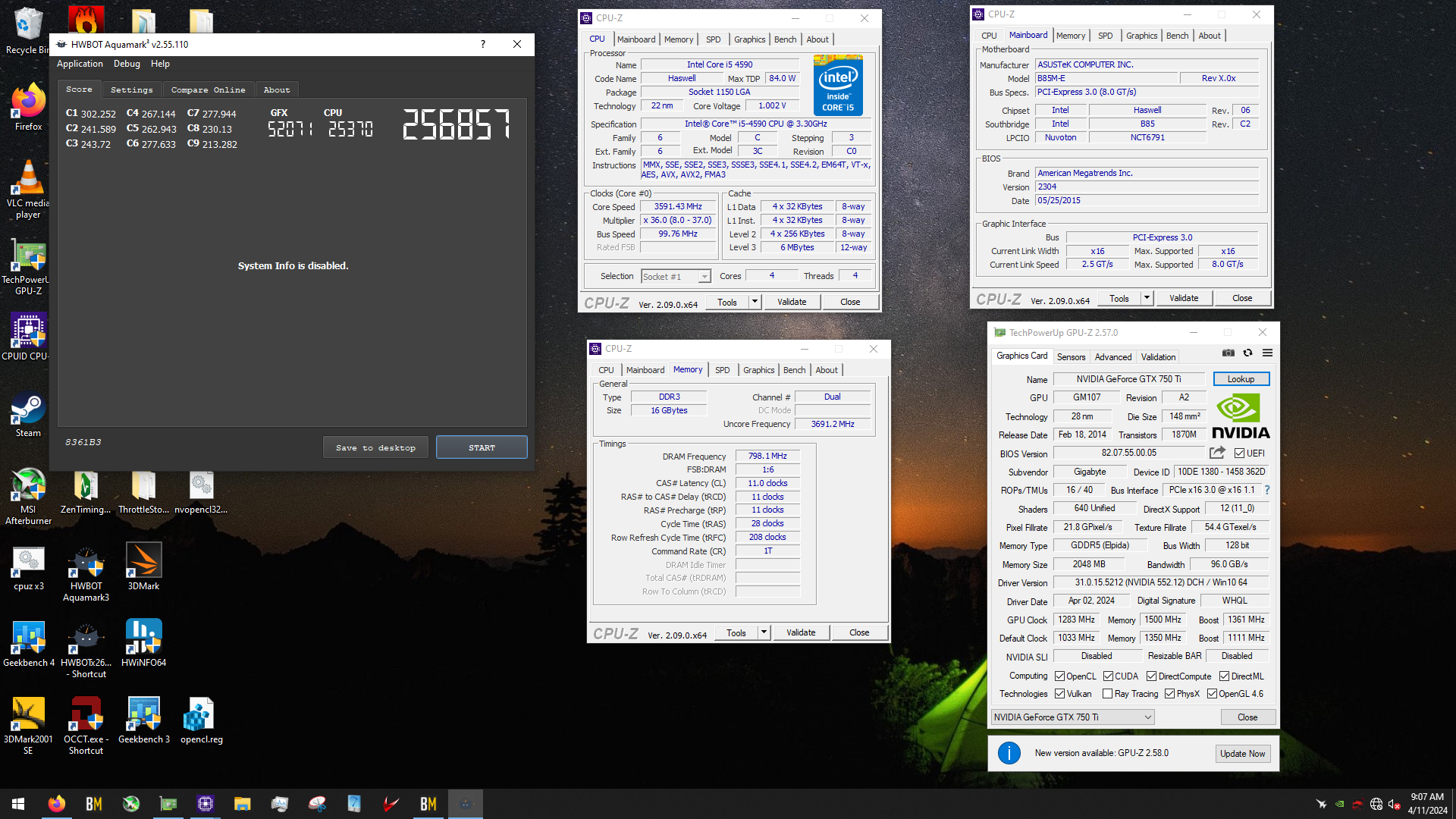Click the BIOS export share icon in GPU-Z

pos(1217,453)
